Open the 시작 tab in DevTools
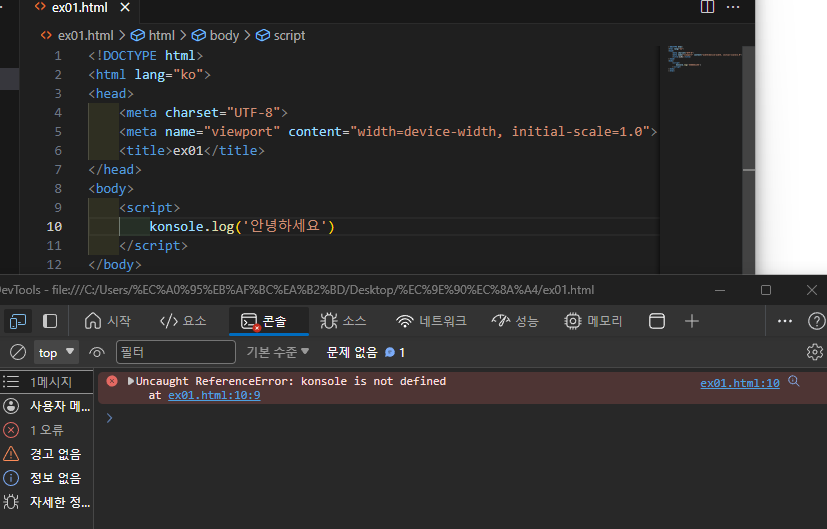The width and height of the screenshot is (827, 529). pyautogui.click(x=108, y=321)
